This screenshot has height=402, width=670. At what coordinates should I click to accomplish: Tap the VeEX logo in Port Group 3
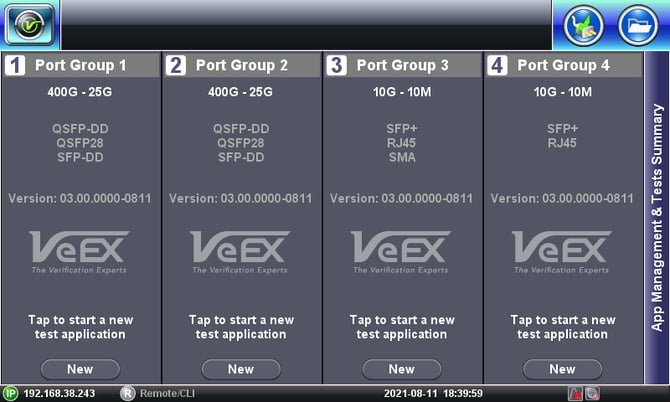[x=400, y=252]
